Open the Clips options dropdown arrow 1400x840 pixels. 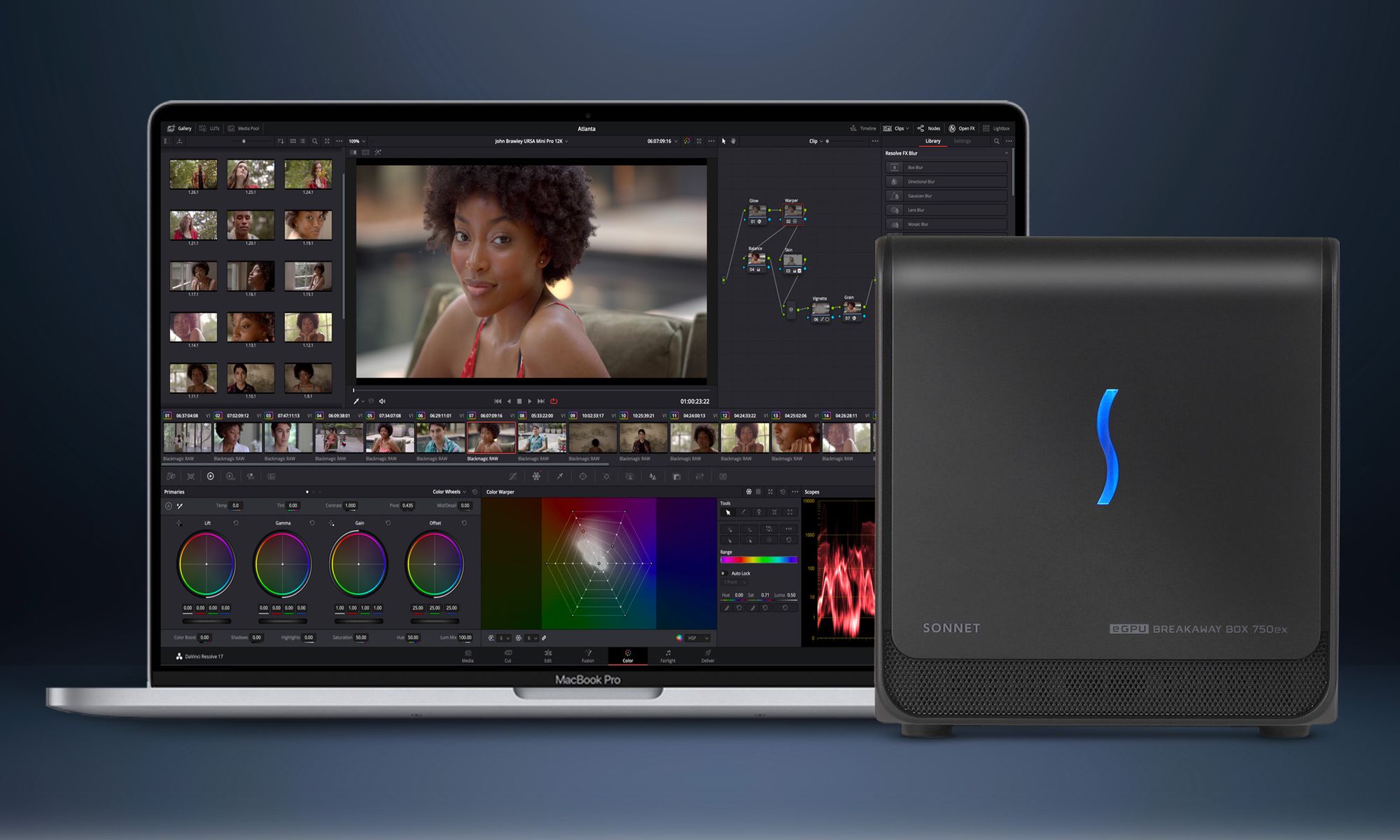point(907,128)
